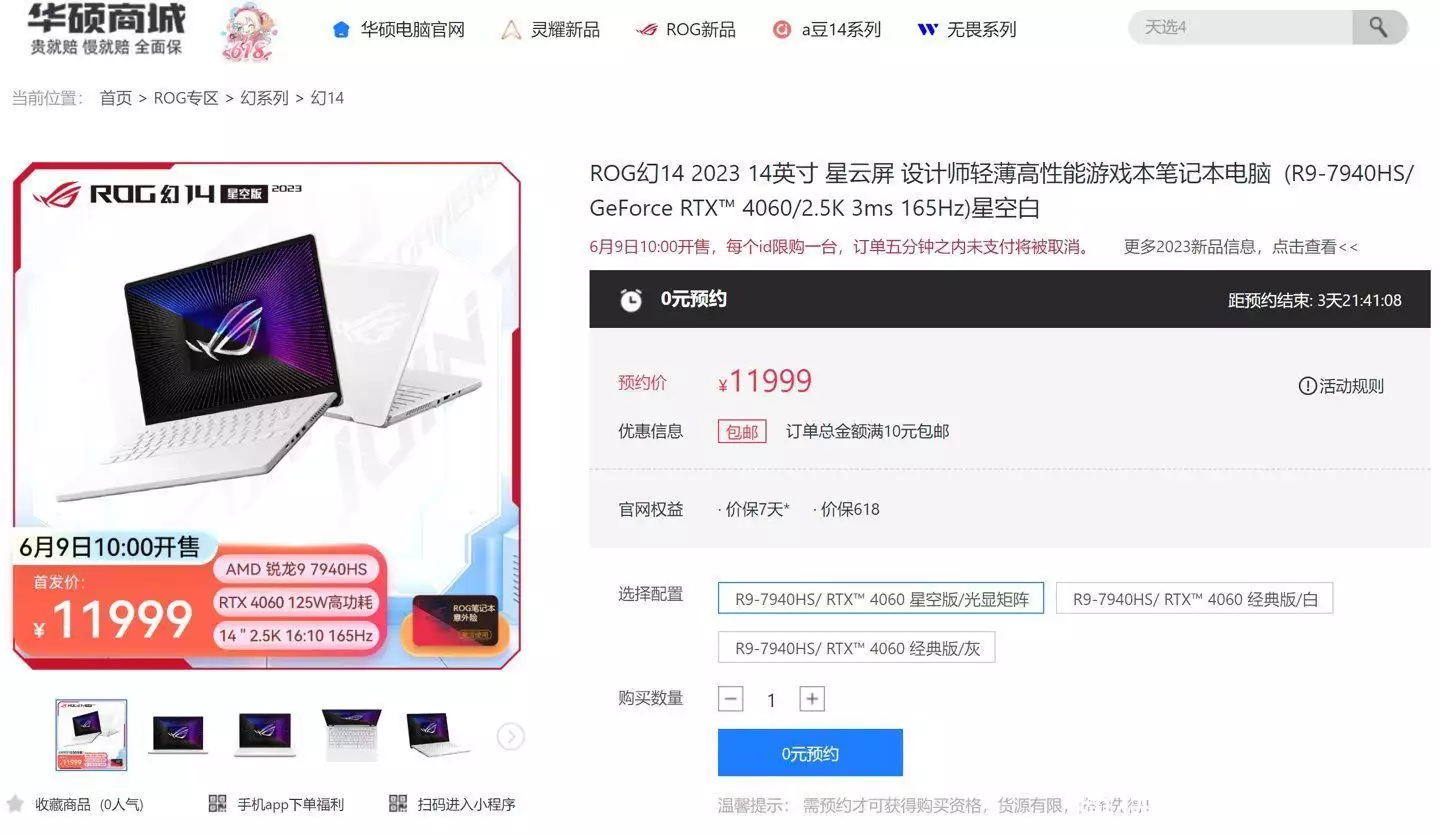1440x837 pixels.
Task: Open the 手机app下单福利 QR code icon
Action: [217, 804]
